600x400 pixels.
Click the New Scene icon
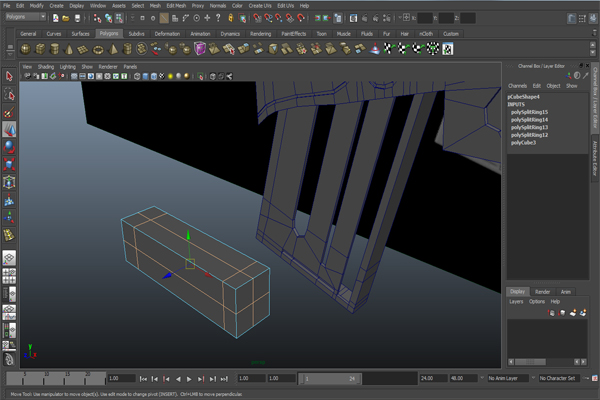tap(55, 18)
